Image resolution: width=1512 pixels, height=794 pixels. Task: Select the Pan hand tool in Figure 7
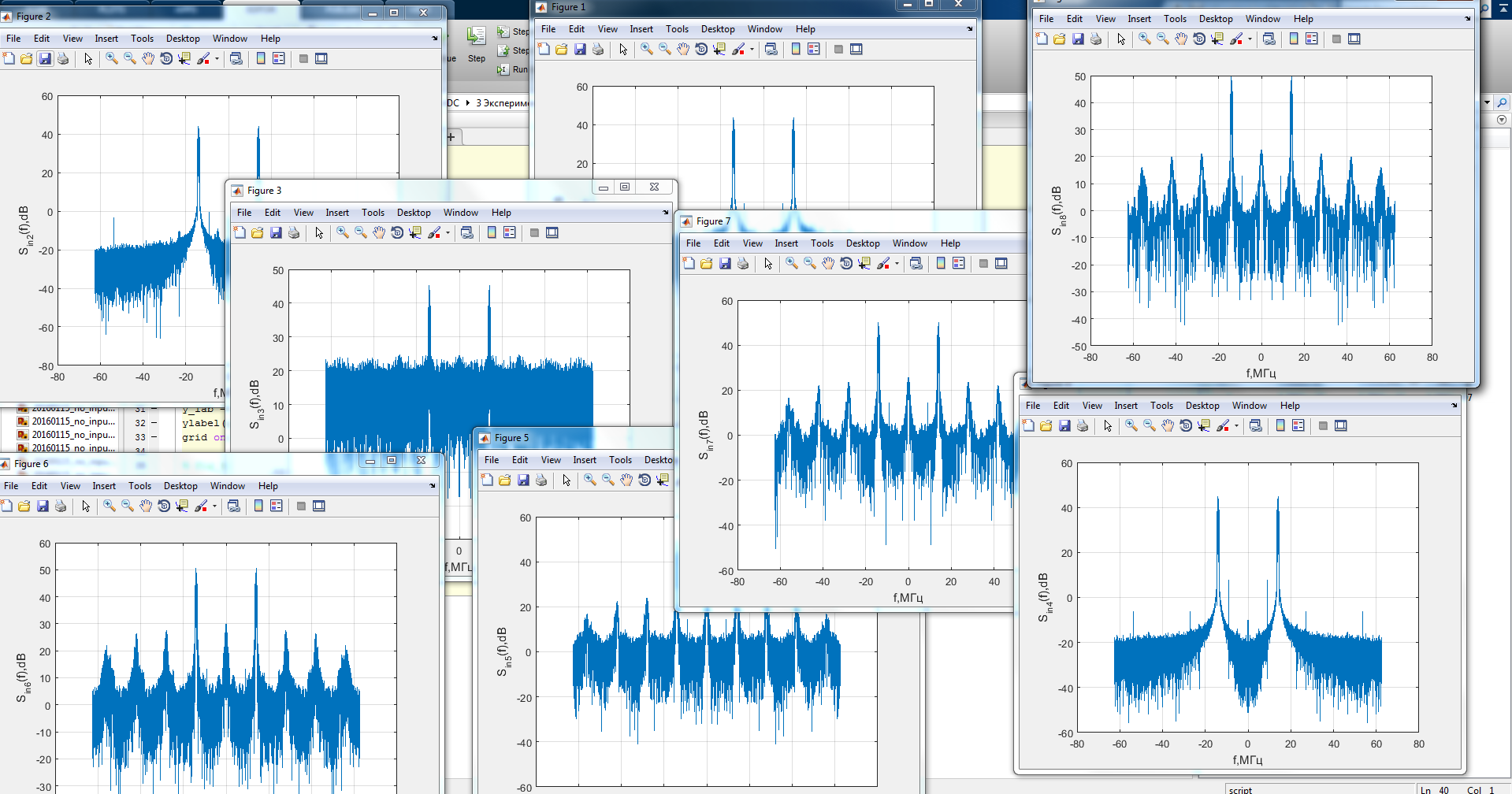[828, 263]
